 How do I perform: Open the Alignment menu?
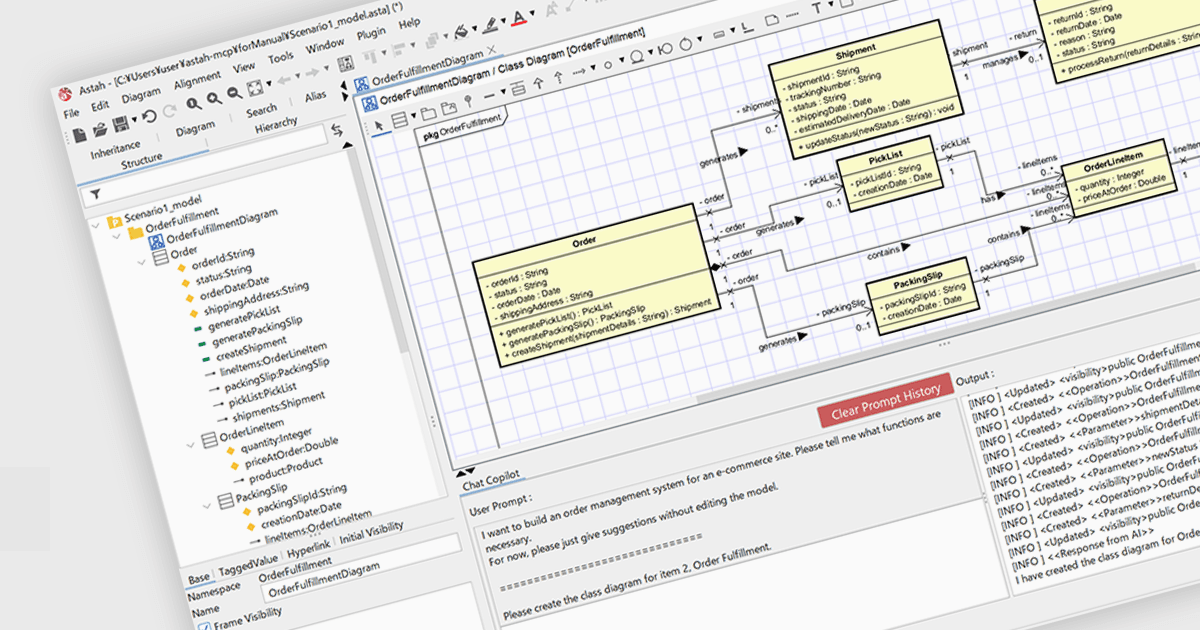(x=198, y=80)
